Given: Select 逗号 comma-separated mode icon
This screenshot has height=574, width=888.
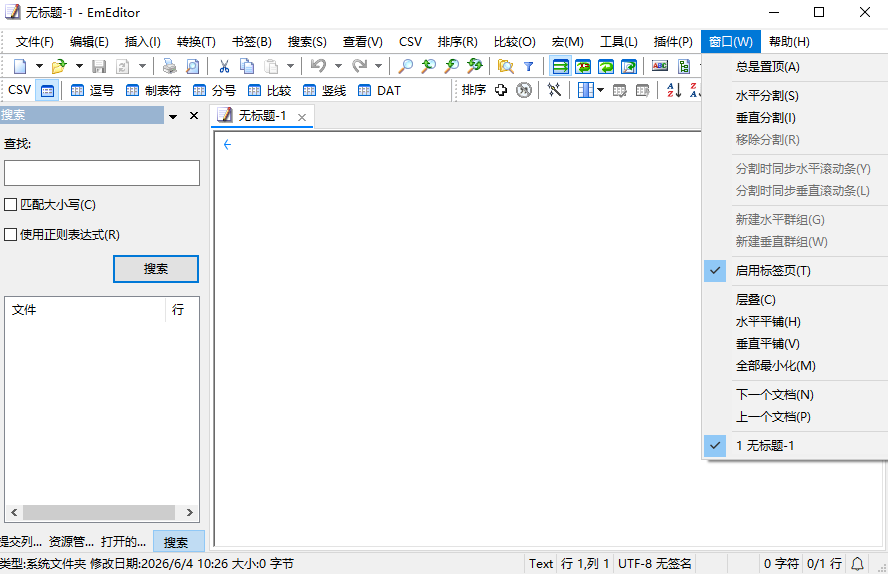Looking at the screenshot, I should click(93, 91).
